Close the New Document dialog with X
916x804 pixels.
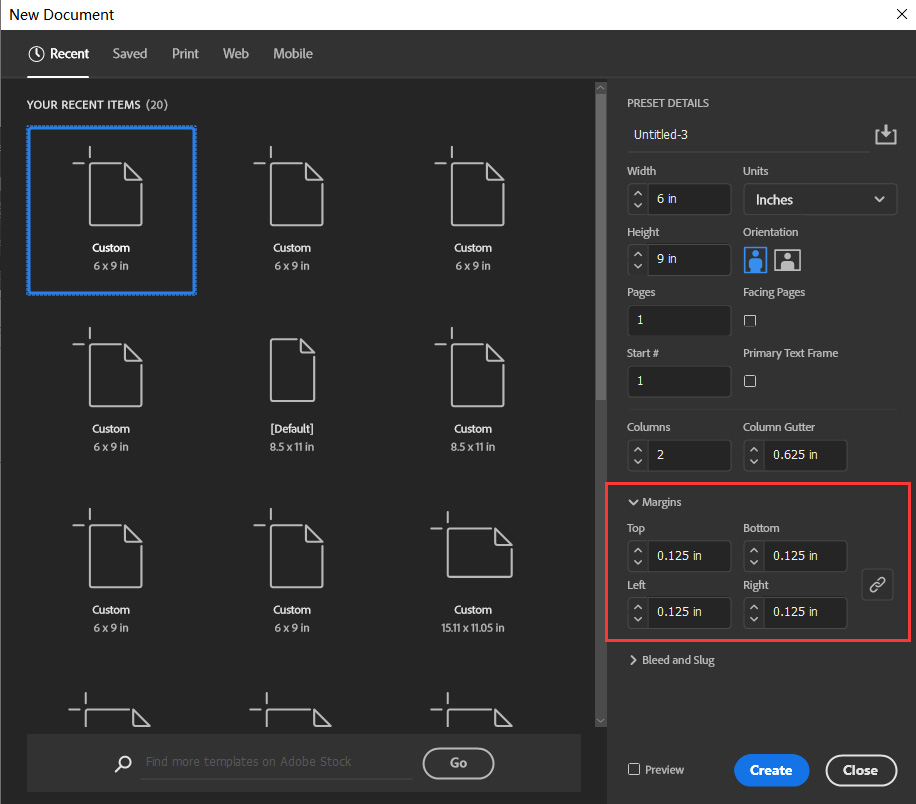[x=901, y=14]
